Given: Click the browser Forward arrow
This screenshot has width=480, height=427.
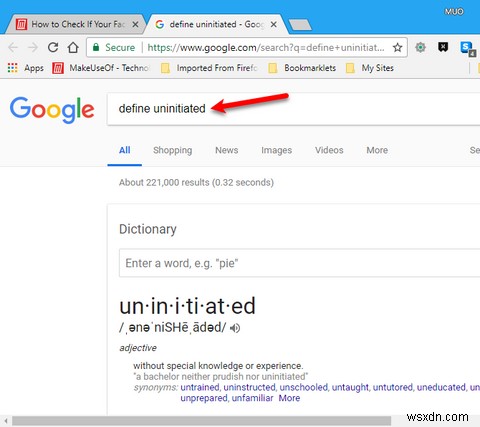Looking at the screenshot, I should point(33,48).
